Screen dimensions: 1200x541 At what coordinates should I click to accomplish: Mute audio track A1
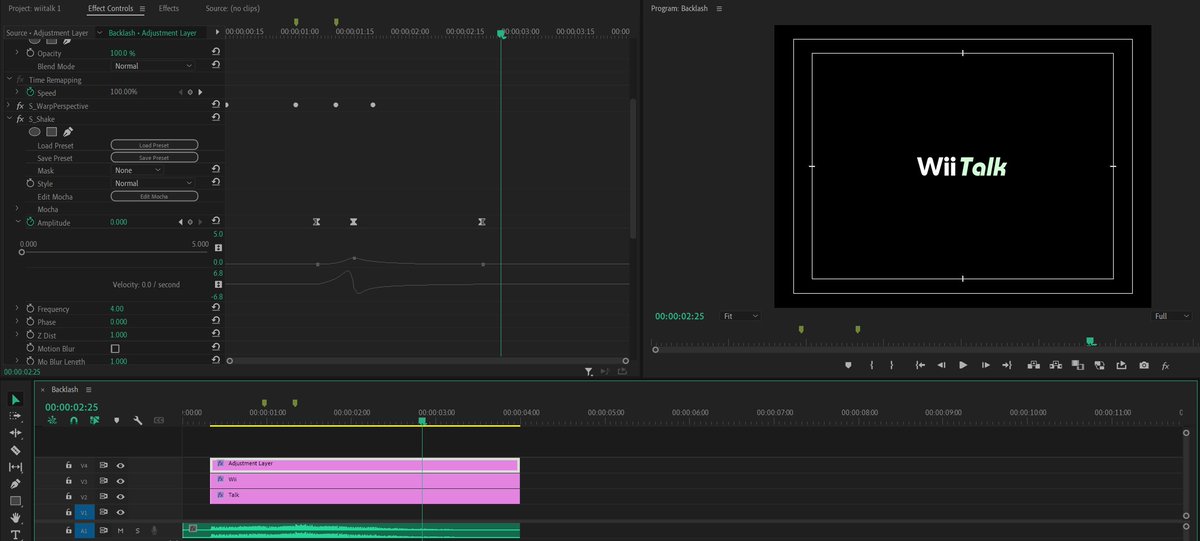pyautogui.click(x=120, y=530)
